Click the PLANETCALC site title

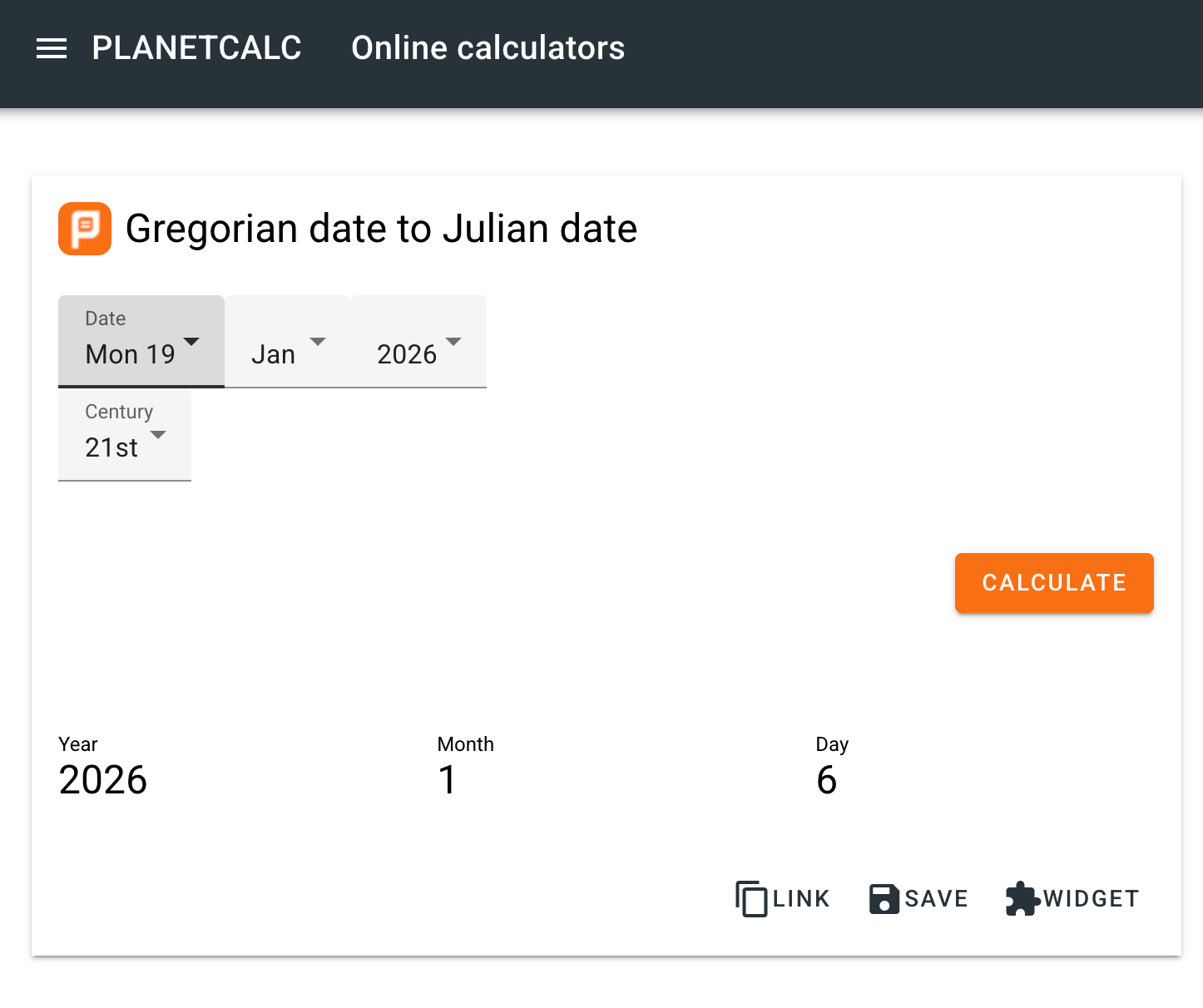(x=196, y=48)
